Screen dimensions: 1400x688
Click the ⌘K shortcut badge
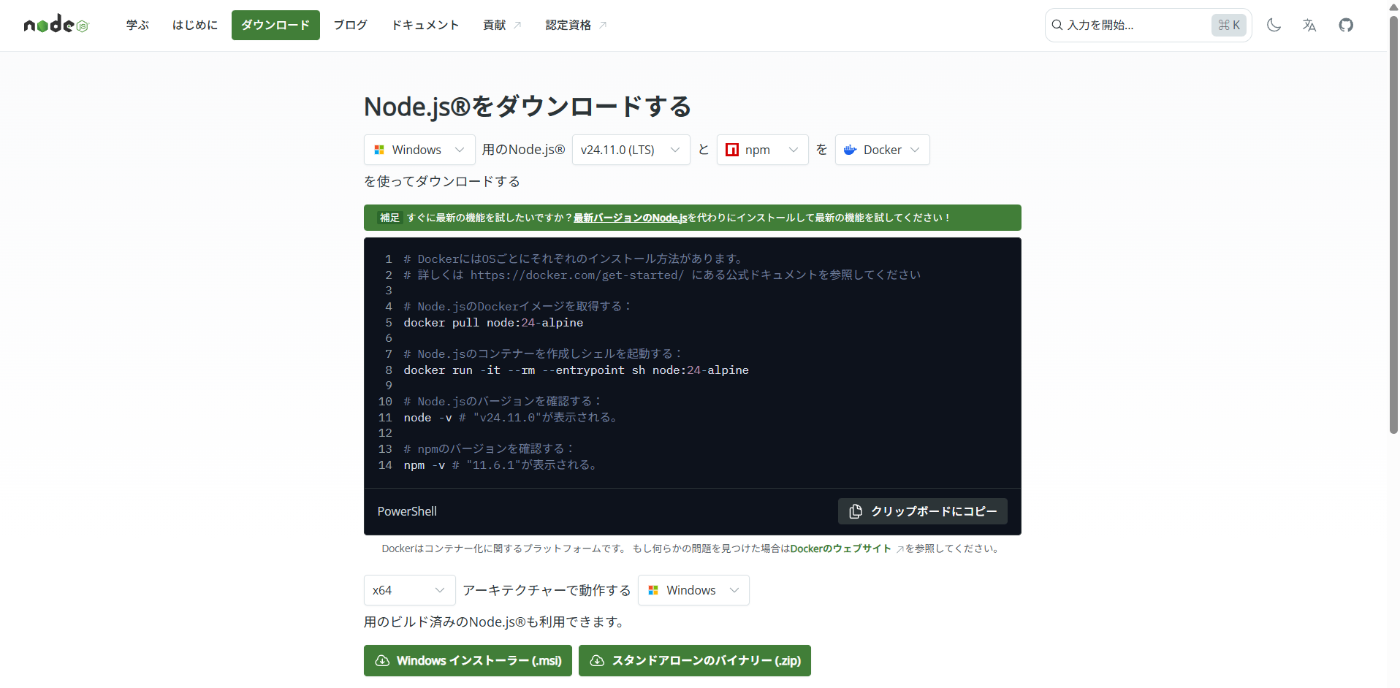[x=1229, y=25]
